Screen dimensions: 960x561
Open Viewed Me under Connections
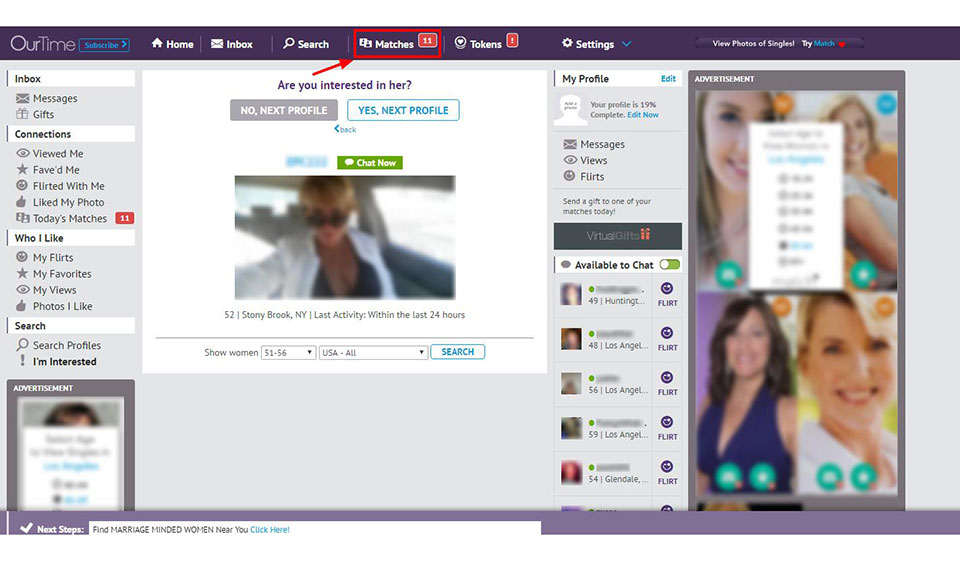[x=57, y=154]
